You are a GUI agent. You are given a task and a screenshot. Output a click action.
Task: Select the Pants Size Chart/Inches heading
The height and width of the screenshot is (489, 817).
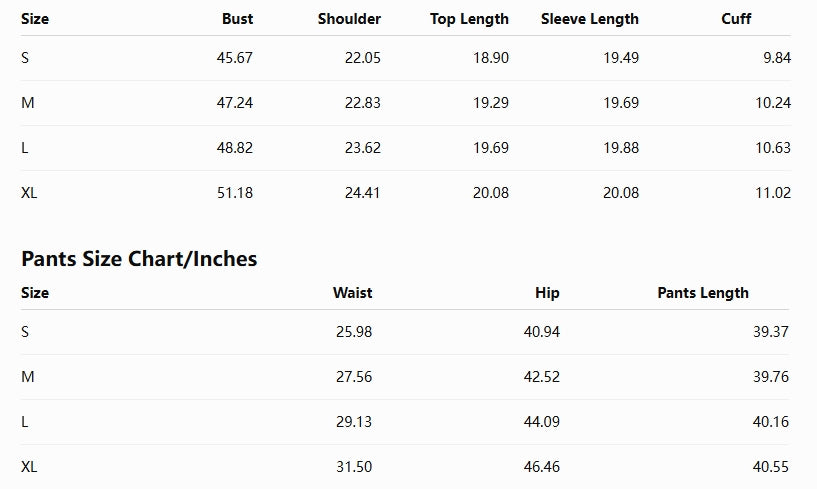(139, 259)
